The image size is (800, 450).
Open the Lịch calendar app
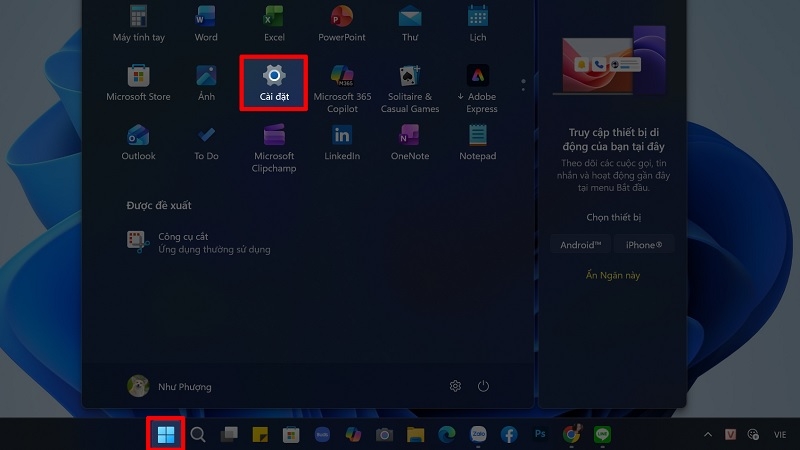coord(478,23)
